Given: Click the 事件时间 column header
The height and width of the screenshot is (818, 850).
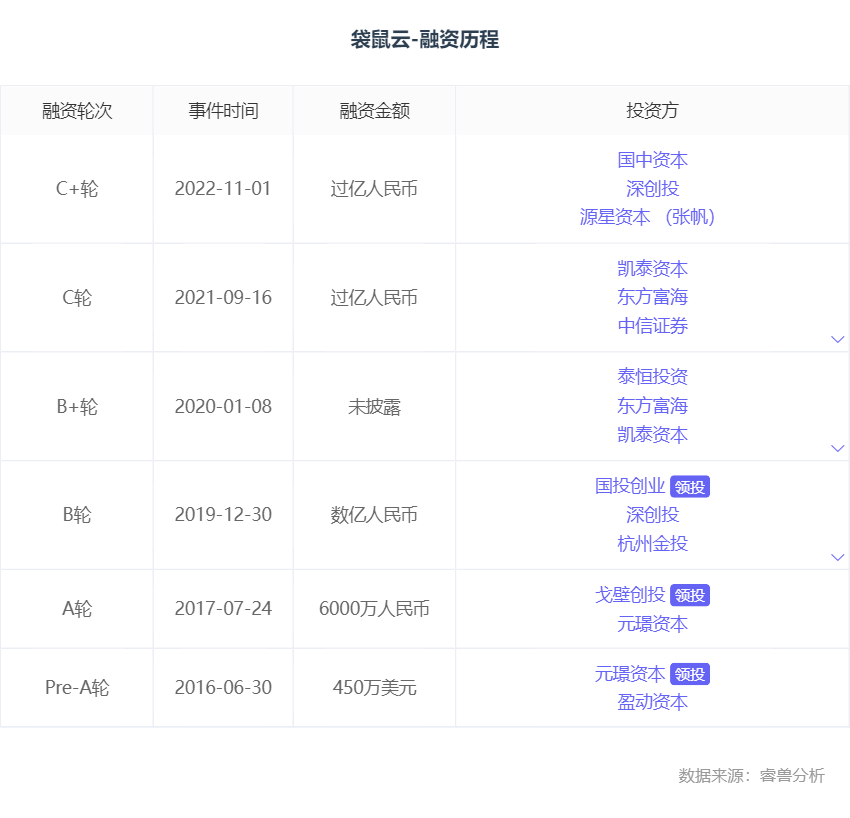Looking at the screenshot, I should 223,111.
